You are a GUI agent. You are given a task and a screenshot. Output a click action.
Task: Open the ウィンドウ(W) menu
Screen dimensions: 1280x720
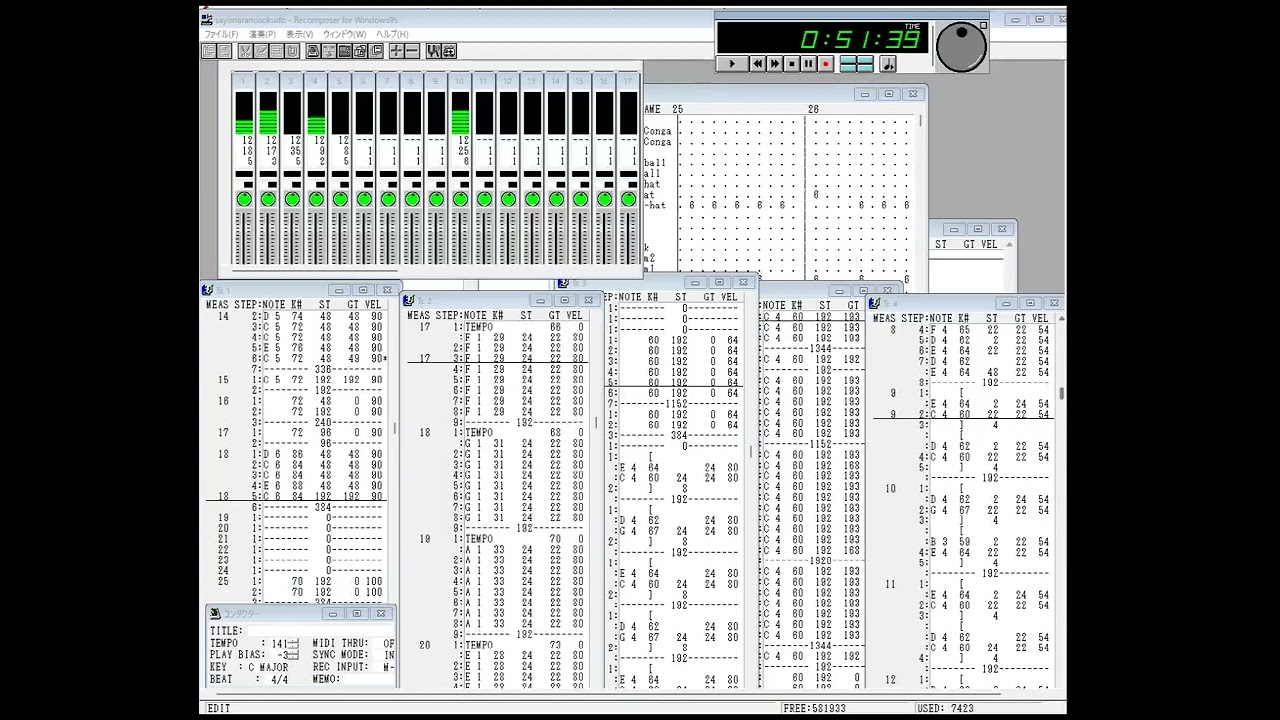coord(344,34)
